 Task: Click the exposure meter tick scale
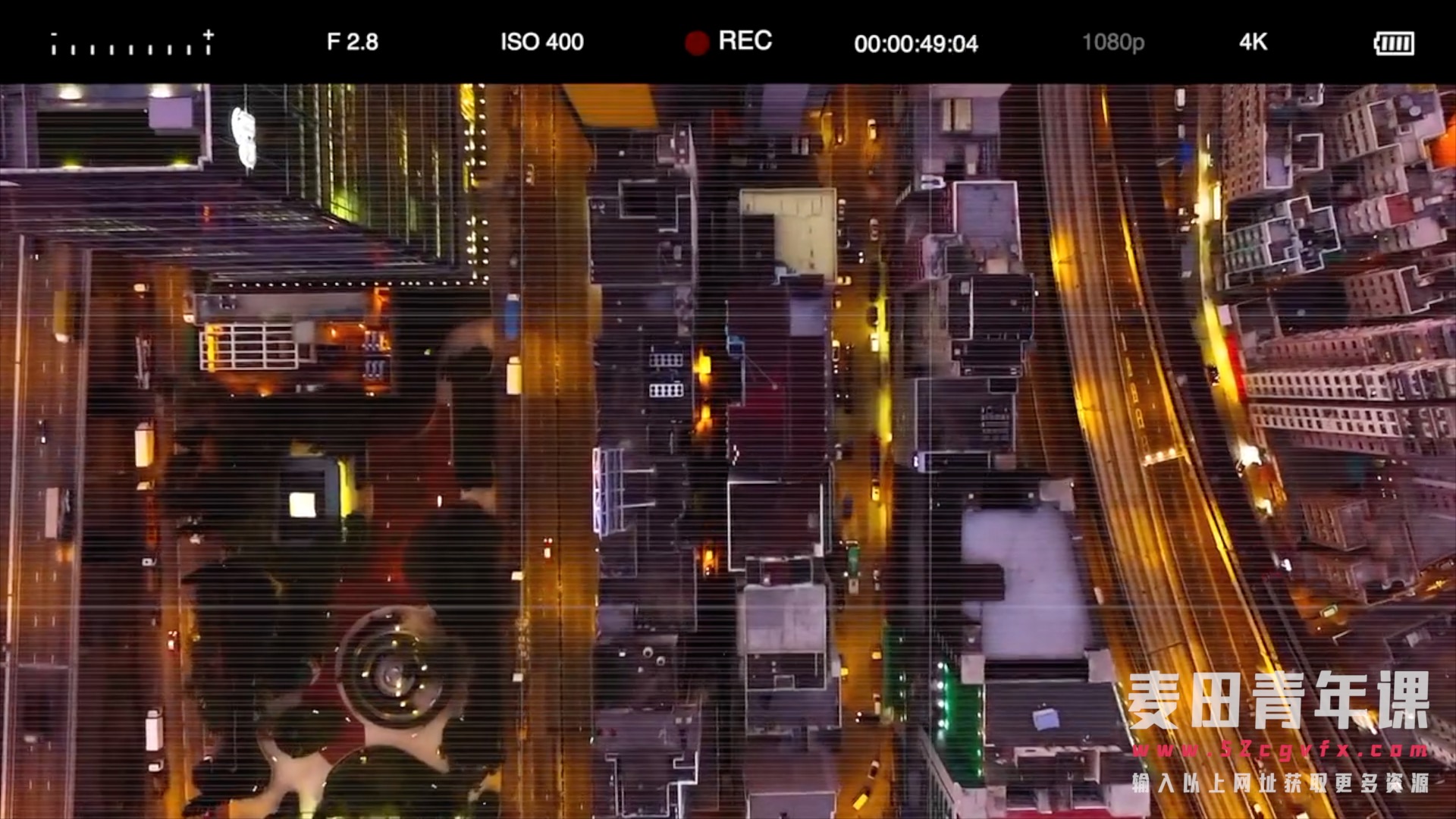point(130,49)
